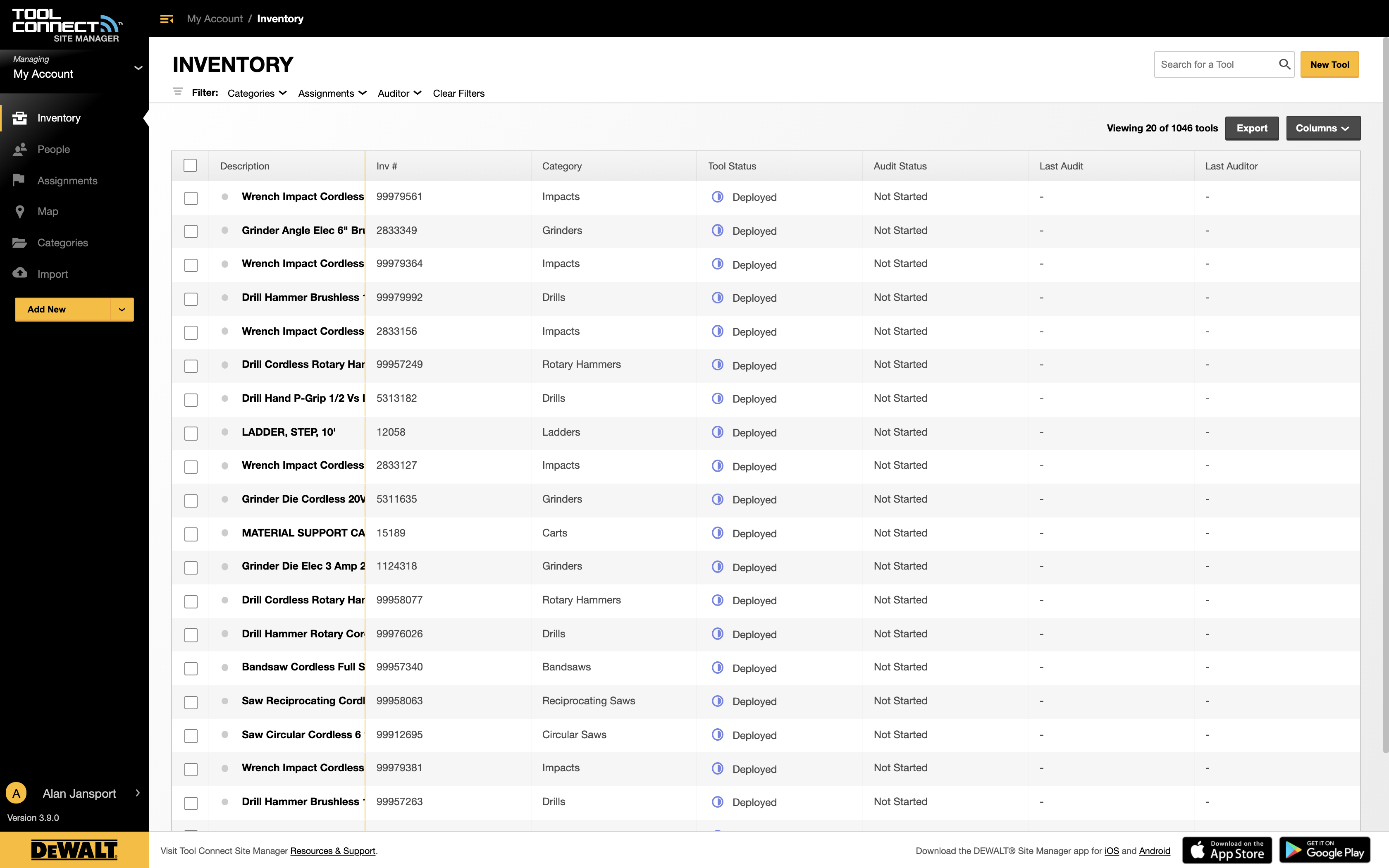Click the Download on the App Store badge
Image resolution: width=1389 pixels, height=868 pixels.
(1227, 850)
